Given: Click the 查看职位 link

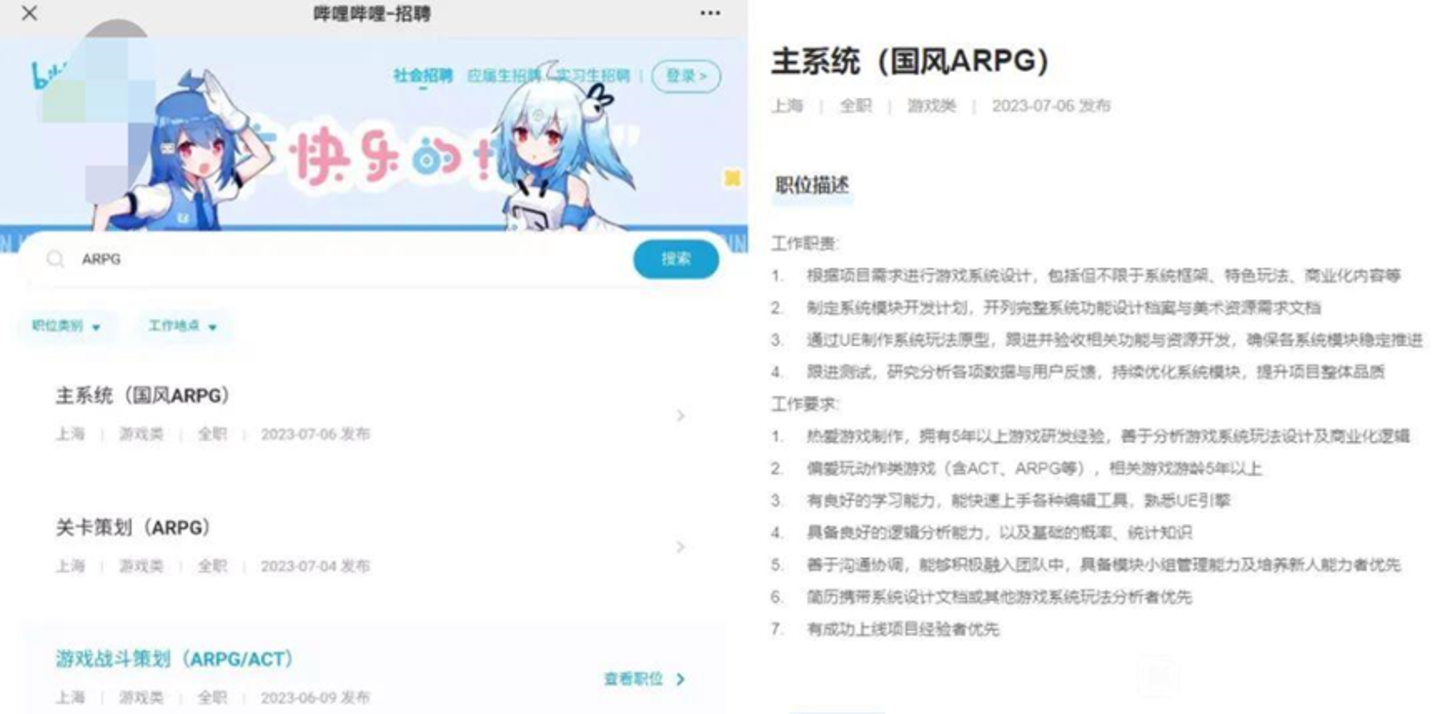Looking at the screenshot, I should (633, 679).
